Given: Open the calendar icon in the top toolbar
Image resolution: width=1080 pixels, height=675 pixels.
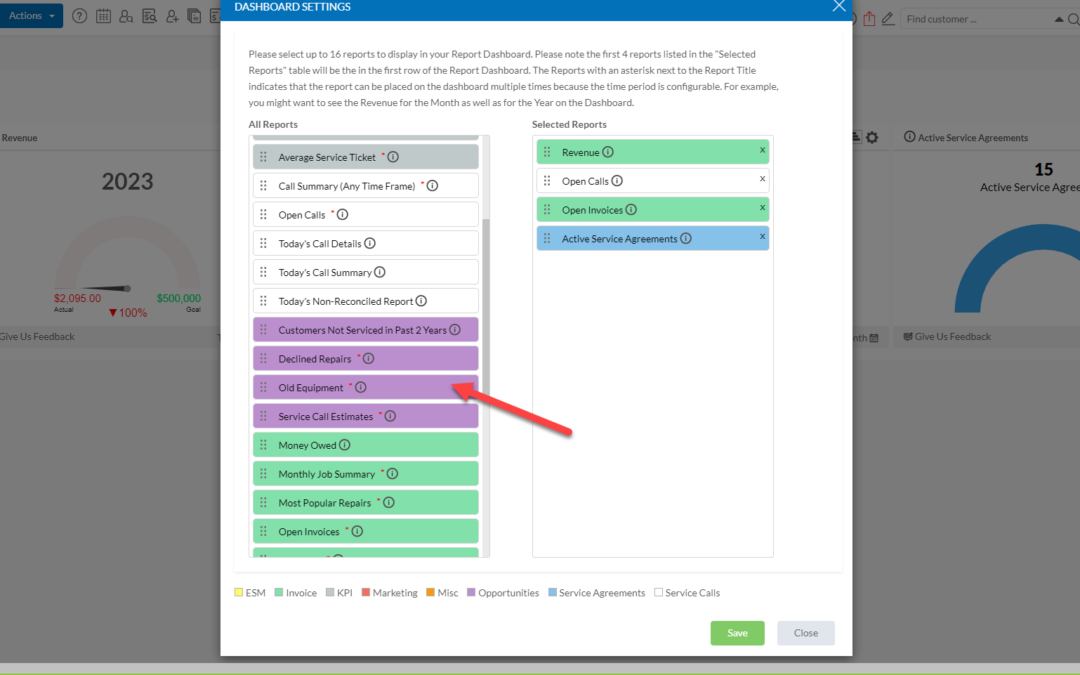Looking at the screenshot, I should pos(103,16).
